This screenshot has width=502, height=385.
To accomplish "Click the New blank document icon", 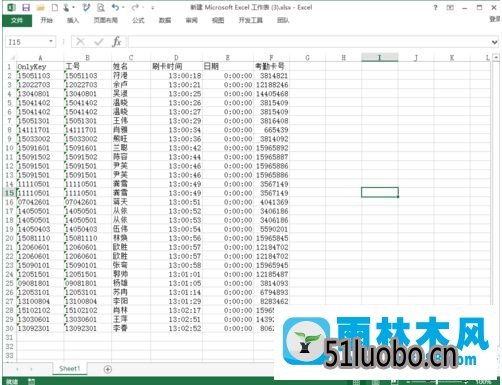I will (x=54, y=7).
